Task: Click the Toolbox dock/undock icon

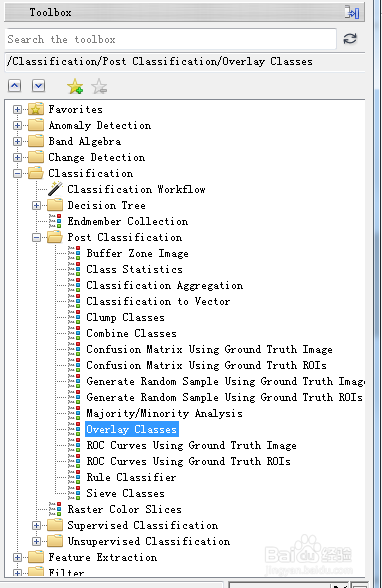Action: pos(352,12)
